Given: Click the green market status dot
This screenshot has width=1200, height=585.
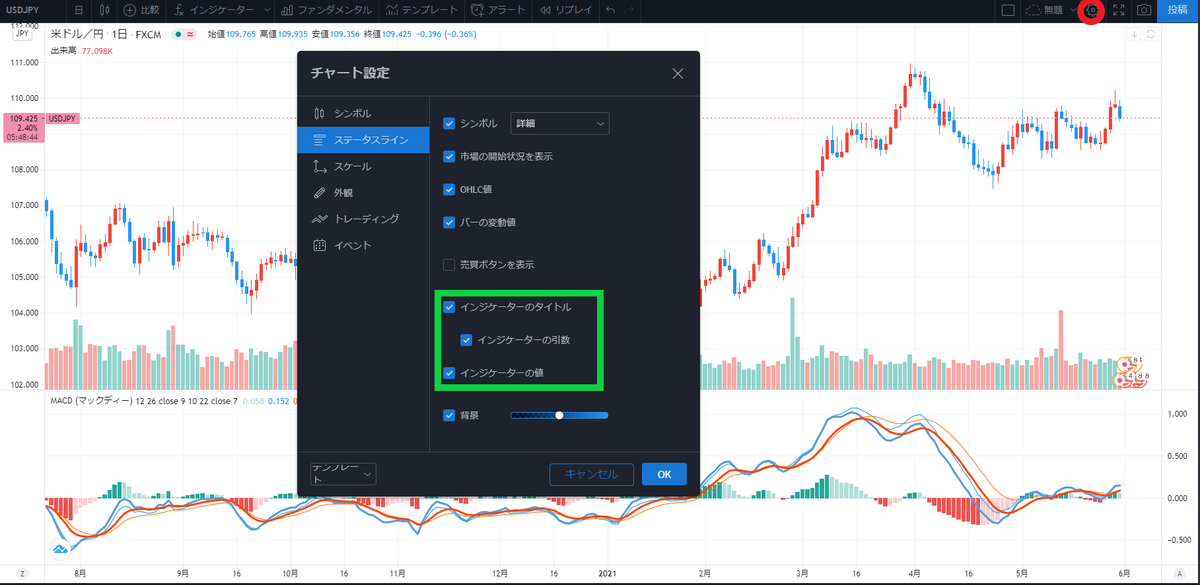Looking at the screenshot, I should [177, 34].
